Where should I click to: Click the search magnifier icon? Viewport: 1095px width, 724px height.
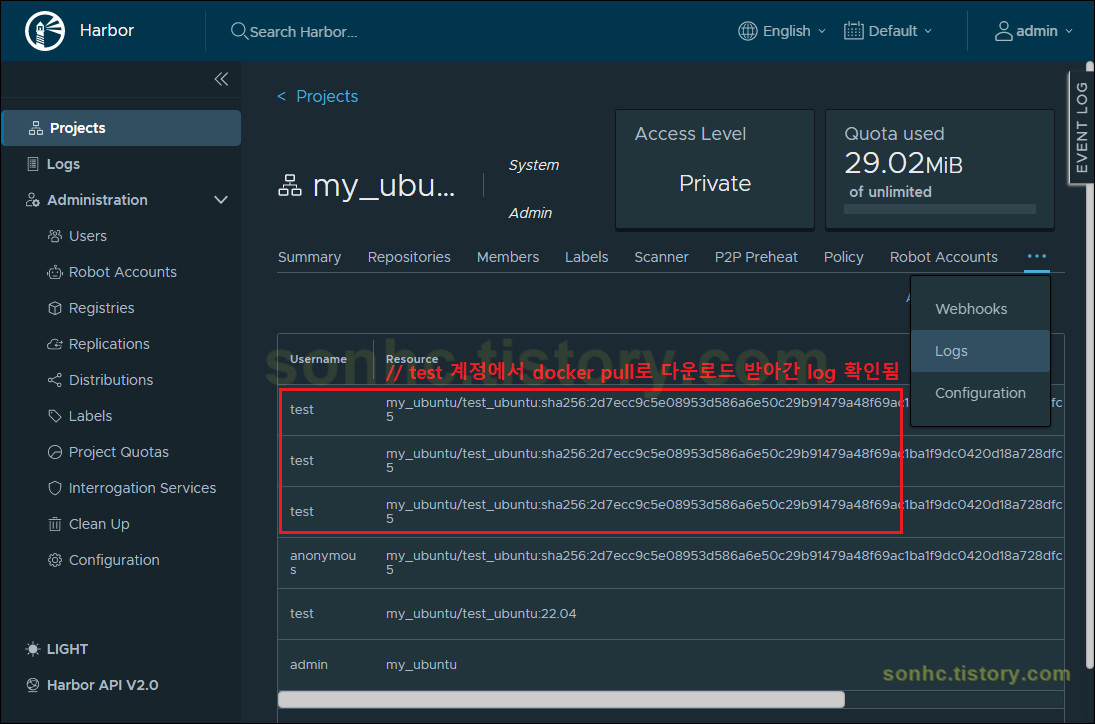coord(239,31)
